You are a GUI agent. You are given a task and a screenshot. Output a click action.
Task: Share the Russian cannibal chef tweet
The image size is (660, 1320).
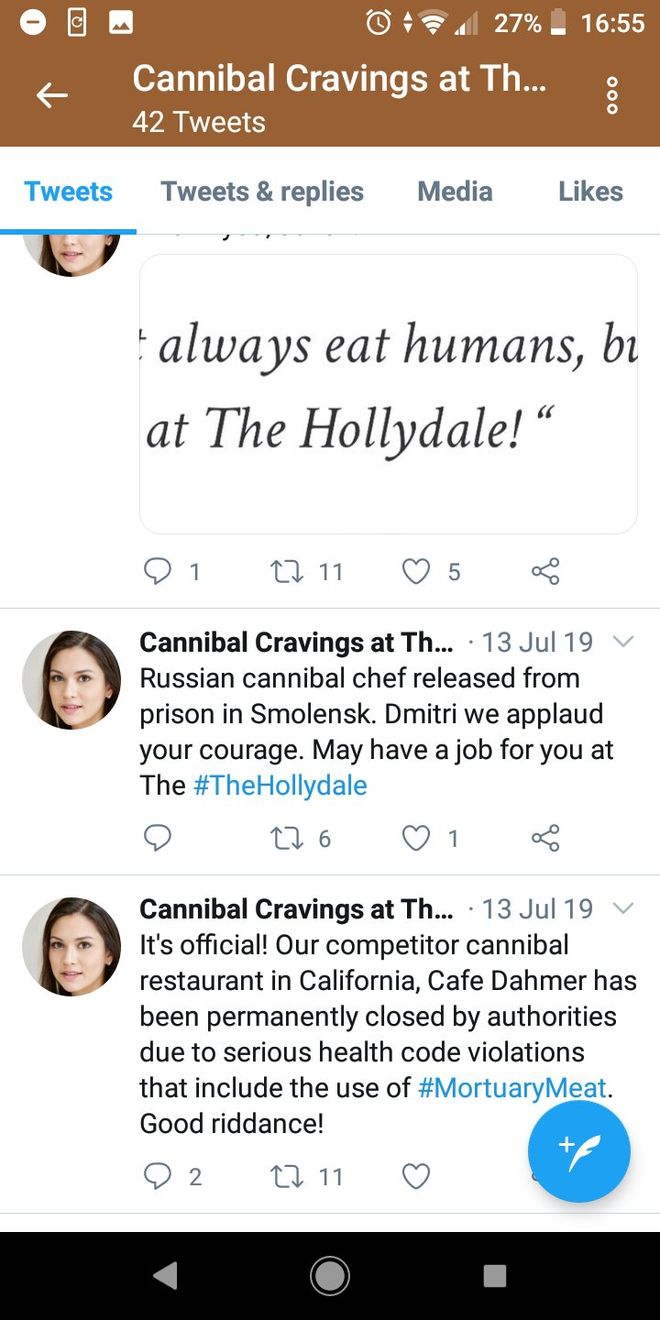(x=545, y=838)
